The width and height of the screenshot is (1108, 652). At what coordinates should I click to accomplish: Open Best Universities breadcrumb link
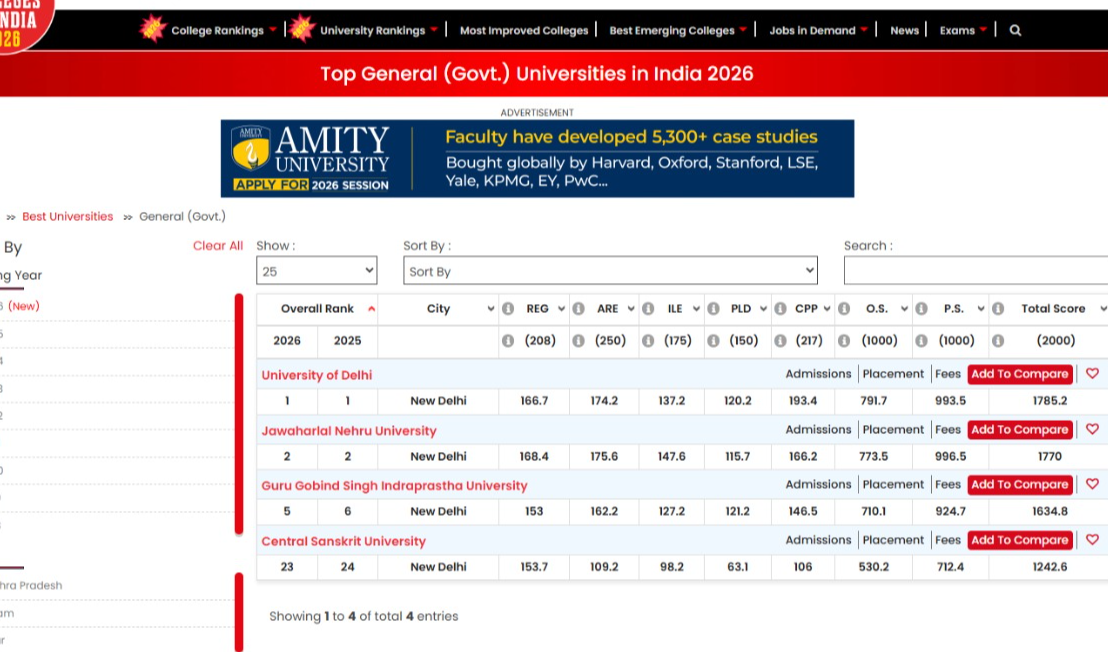(67, 216)
